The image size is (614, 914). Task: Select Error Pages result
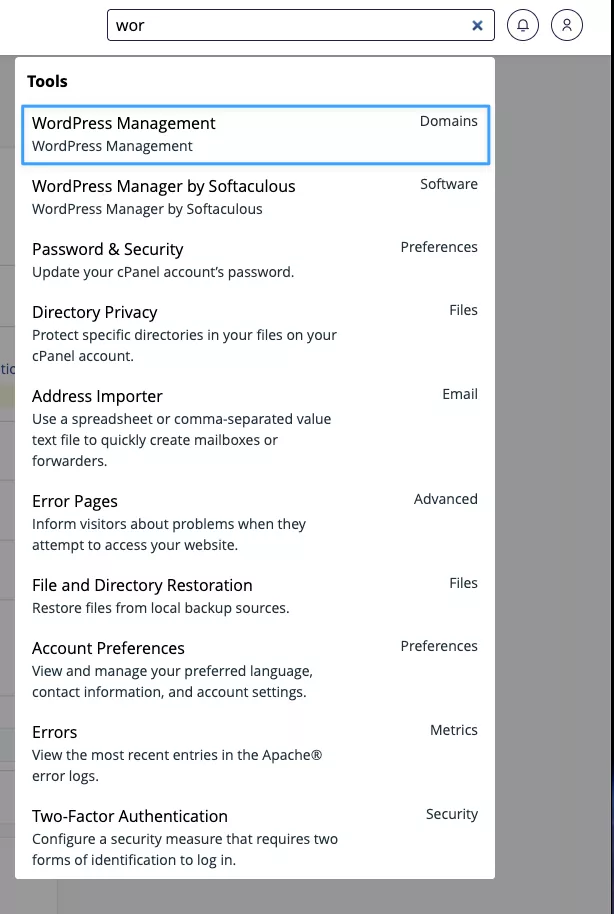pyautogui.click(x=75, y=502)
